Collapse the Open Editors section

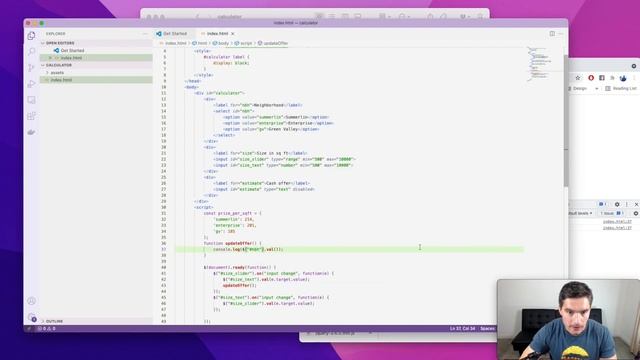pyautogui.click(x=60, y=43)
